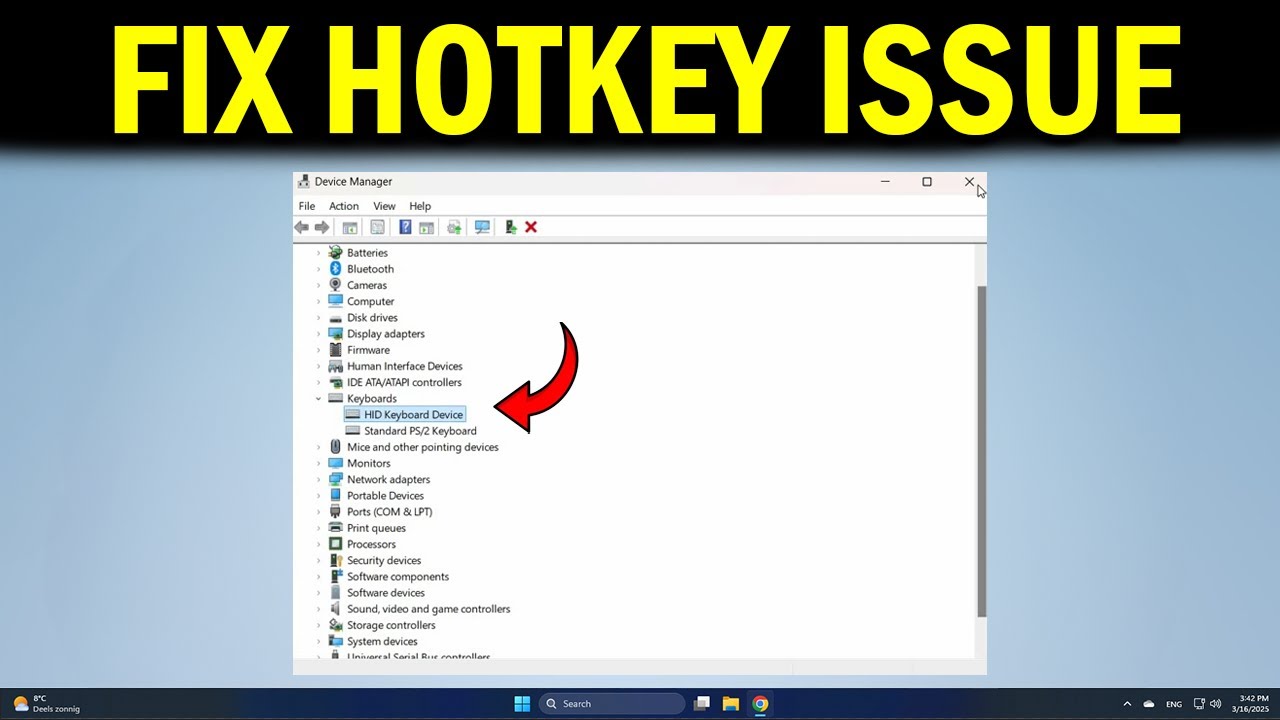Click the red X Uninstall device icon
This screenshot has width=1280, height=720.
pyautogui.click(x=531, y=227)
